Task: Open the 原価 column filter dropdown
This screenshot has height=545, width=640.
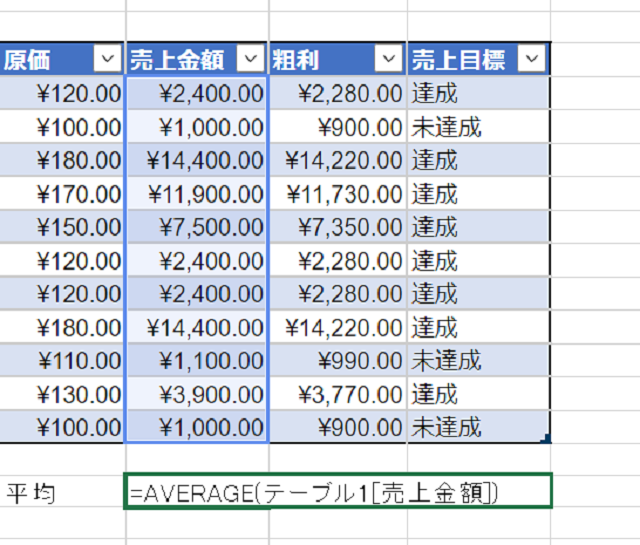Action: 107,60
